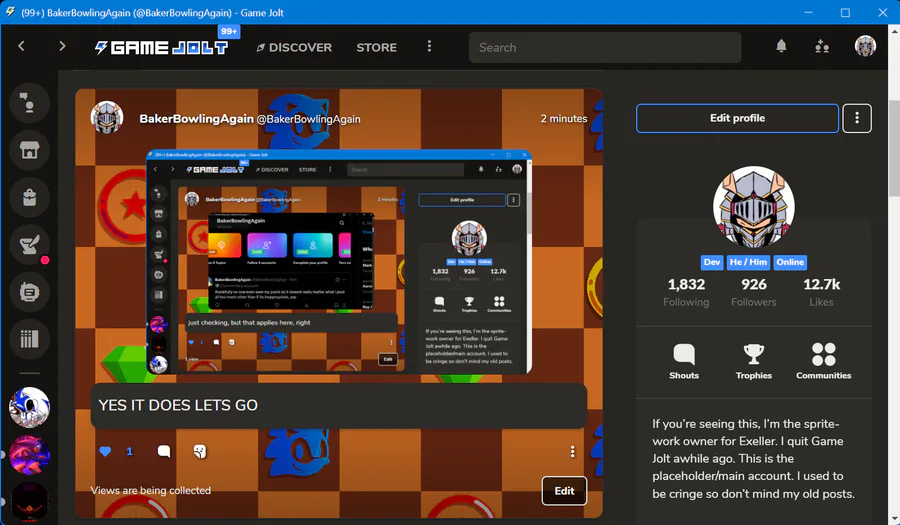
Task: Open the BakerBowlingAgain display name link
Action: (x=196, y=119)
